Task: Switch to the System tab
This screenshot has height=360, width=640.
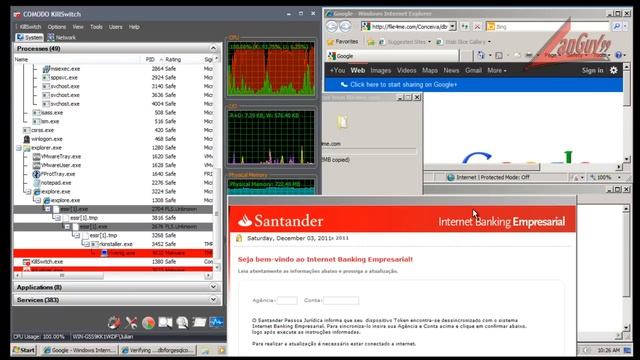Action: 29,37
